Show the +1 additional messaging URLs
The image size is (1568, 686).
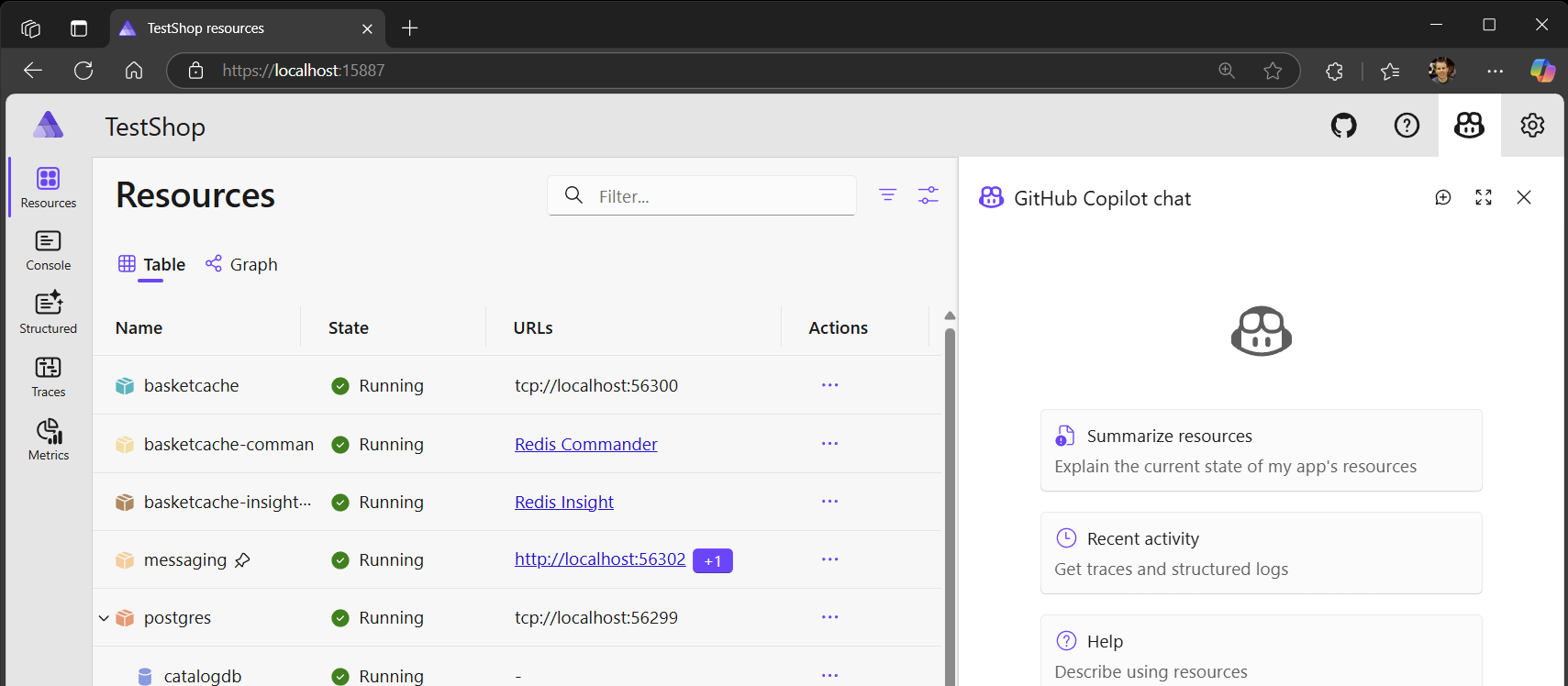click(713, 560)
